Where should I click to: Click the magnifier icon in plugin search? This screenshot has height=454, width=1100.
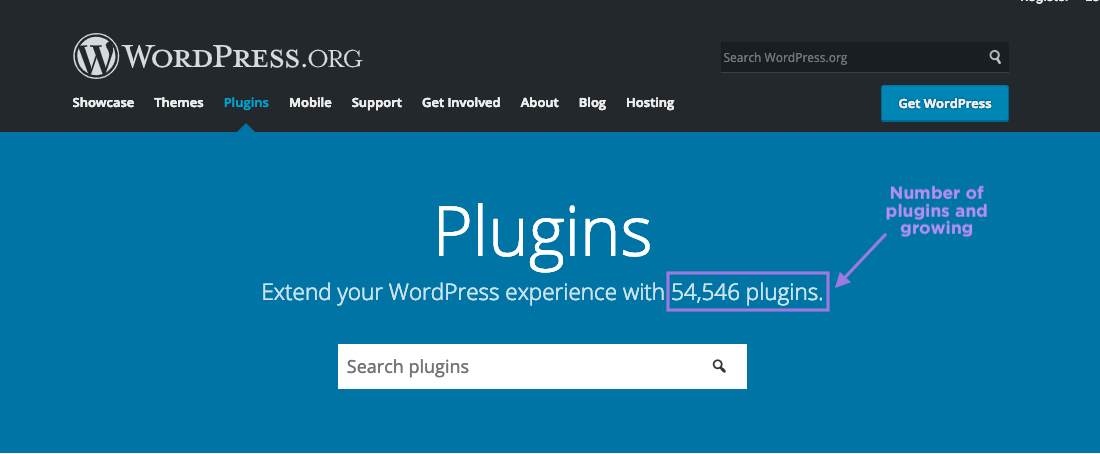pos(719,366)
